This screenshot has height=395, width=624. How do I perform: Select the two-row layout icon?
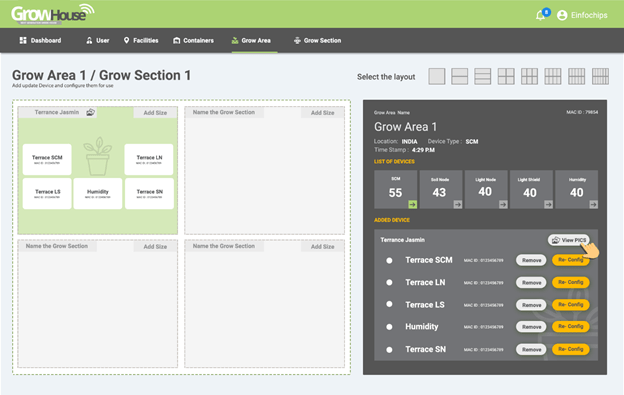[459, 76]
